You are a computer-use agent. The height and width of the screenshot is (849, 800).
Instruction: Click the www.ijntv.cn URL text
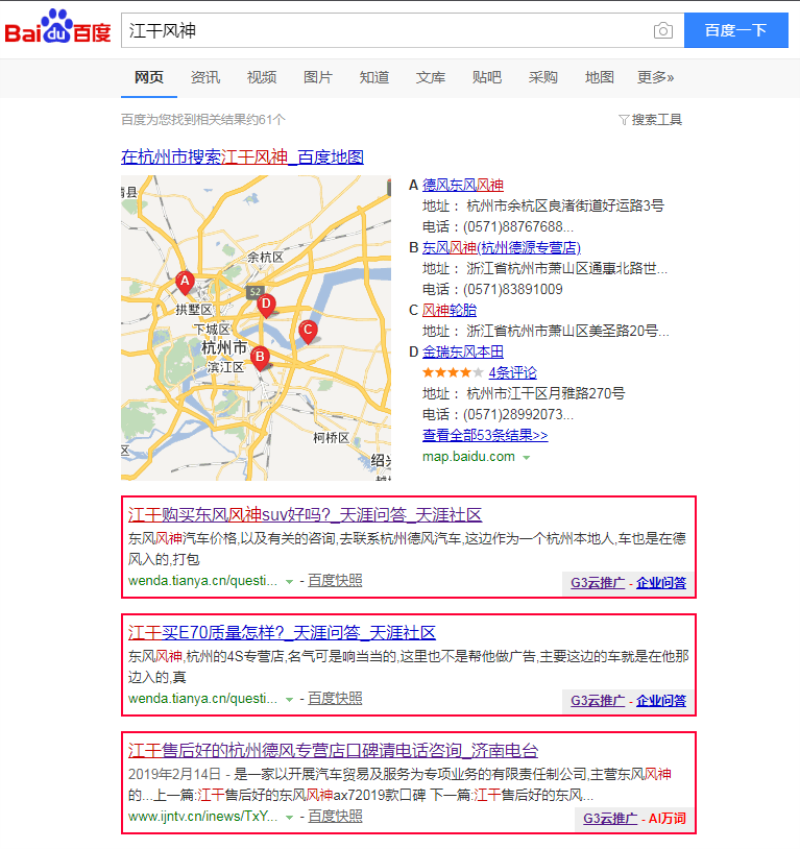[x=202, y=816]
